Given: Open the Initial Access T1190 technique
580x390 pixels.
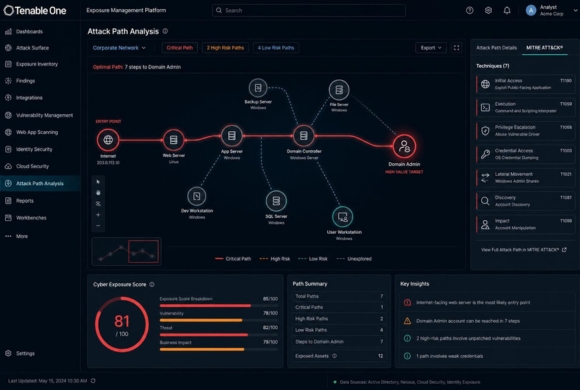Looking at the screenshot, I should [x=525, y=84].
